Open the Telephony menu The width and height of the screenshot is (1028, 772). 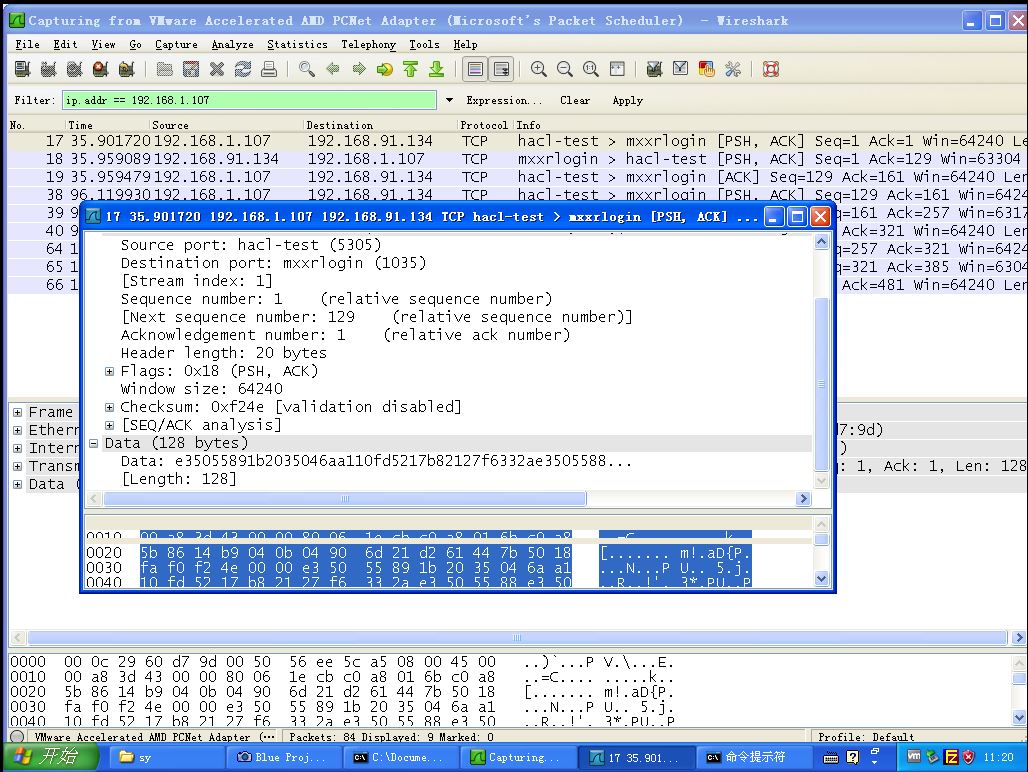click(x=368, y=45)
